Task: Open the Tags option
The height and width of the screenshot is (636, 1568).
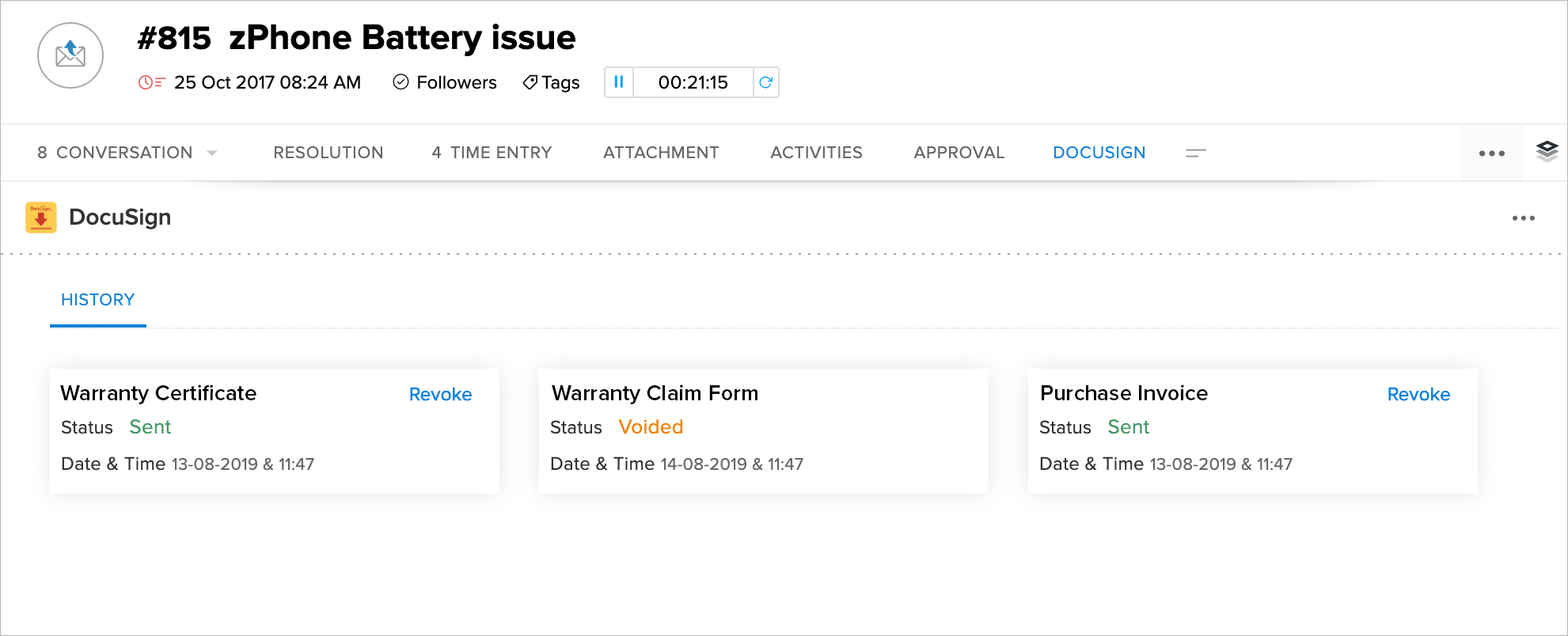Action: pos(551,82)
